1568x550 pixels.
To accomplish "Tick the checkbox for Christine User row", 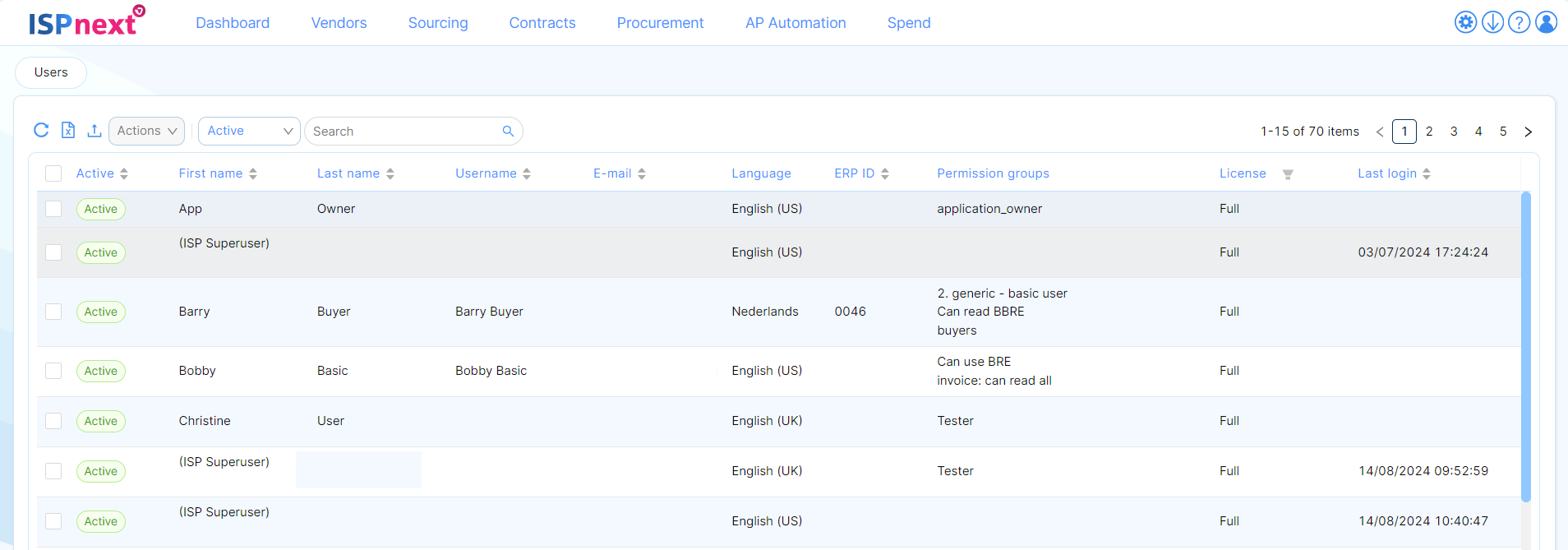I will 53,421.
